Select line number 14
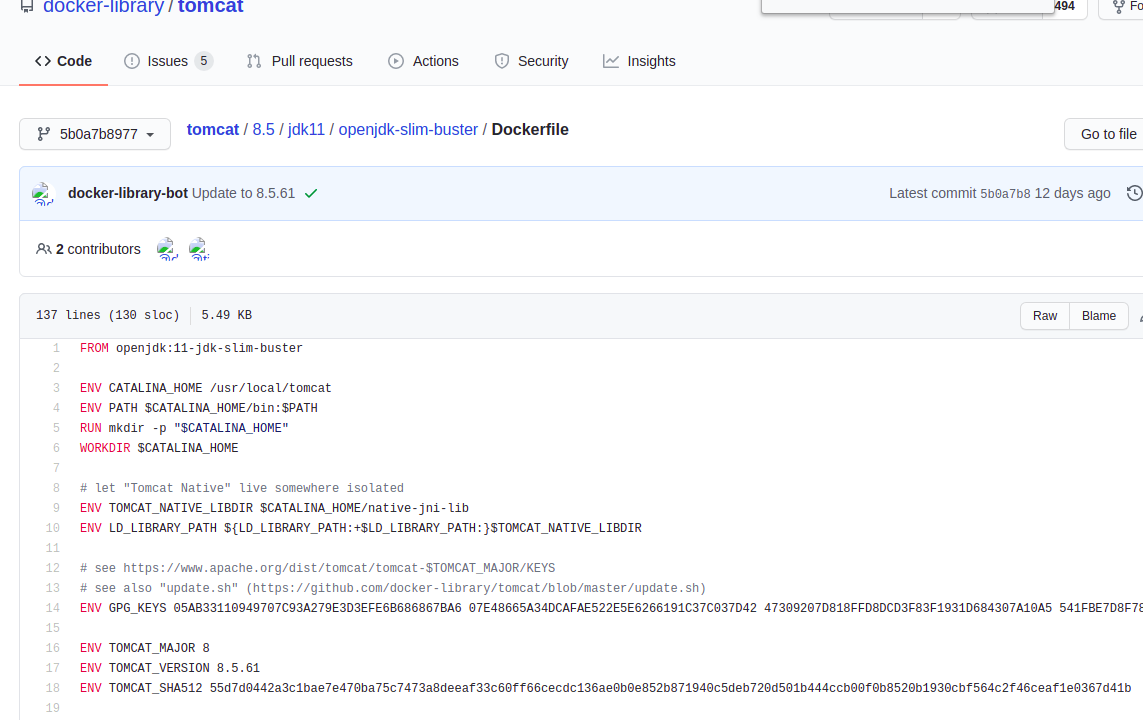The image size is (1143, 720). tap(52, 608)
